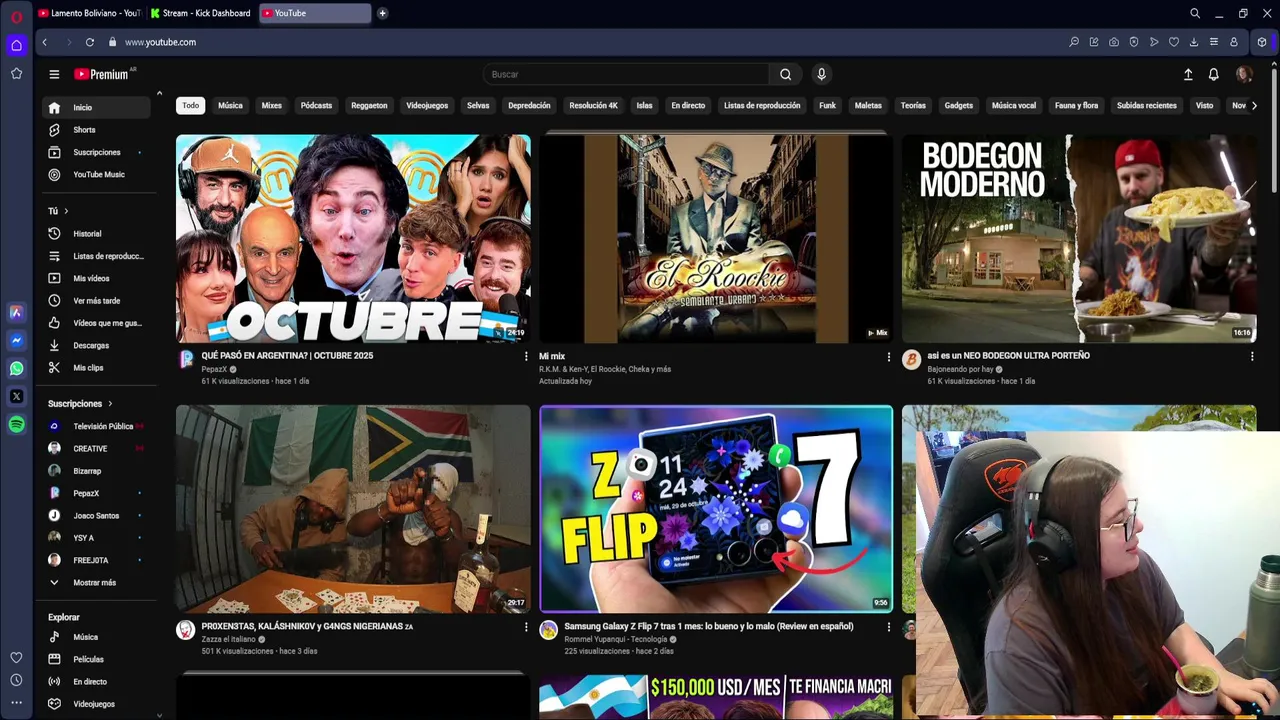The height and width of the screenshot is (720, 1280).
Task: Open the notifications bell
Action: (x=1213, y=74)
